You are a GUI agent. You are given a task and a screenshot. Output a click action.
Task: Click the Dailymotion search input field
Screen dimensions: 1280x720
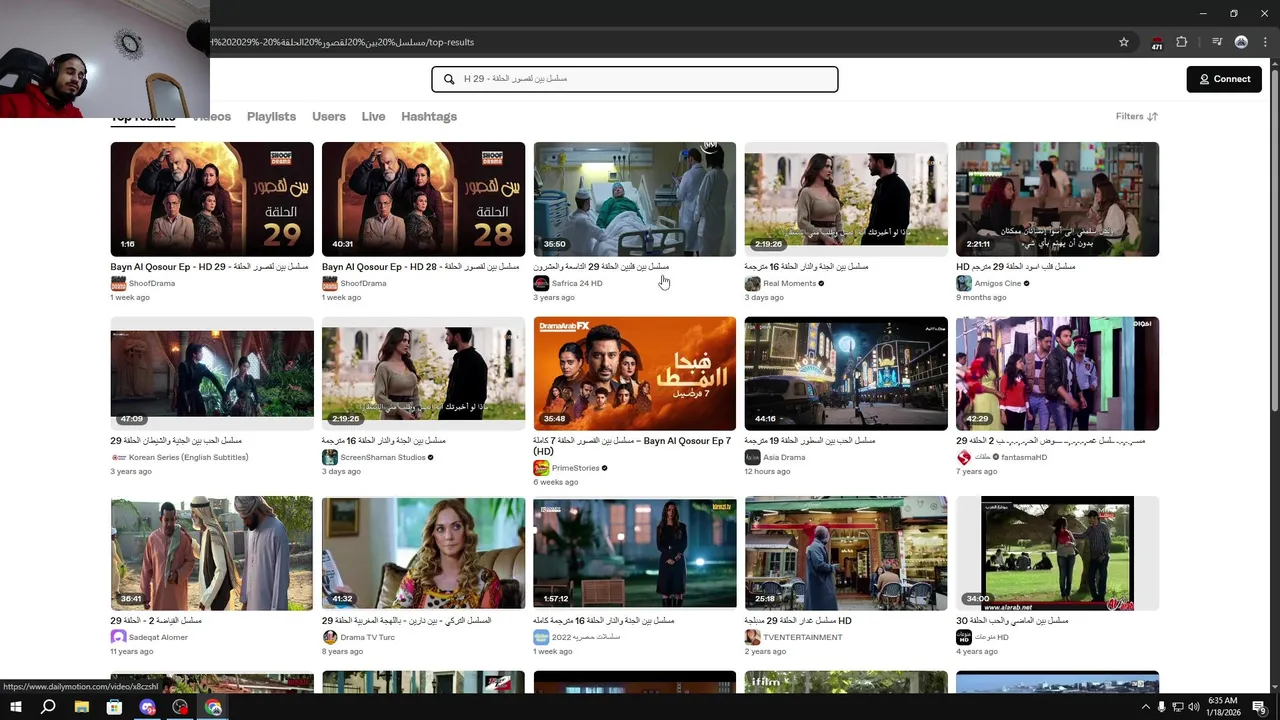635,79
